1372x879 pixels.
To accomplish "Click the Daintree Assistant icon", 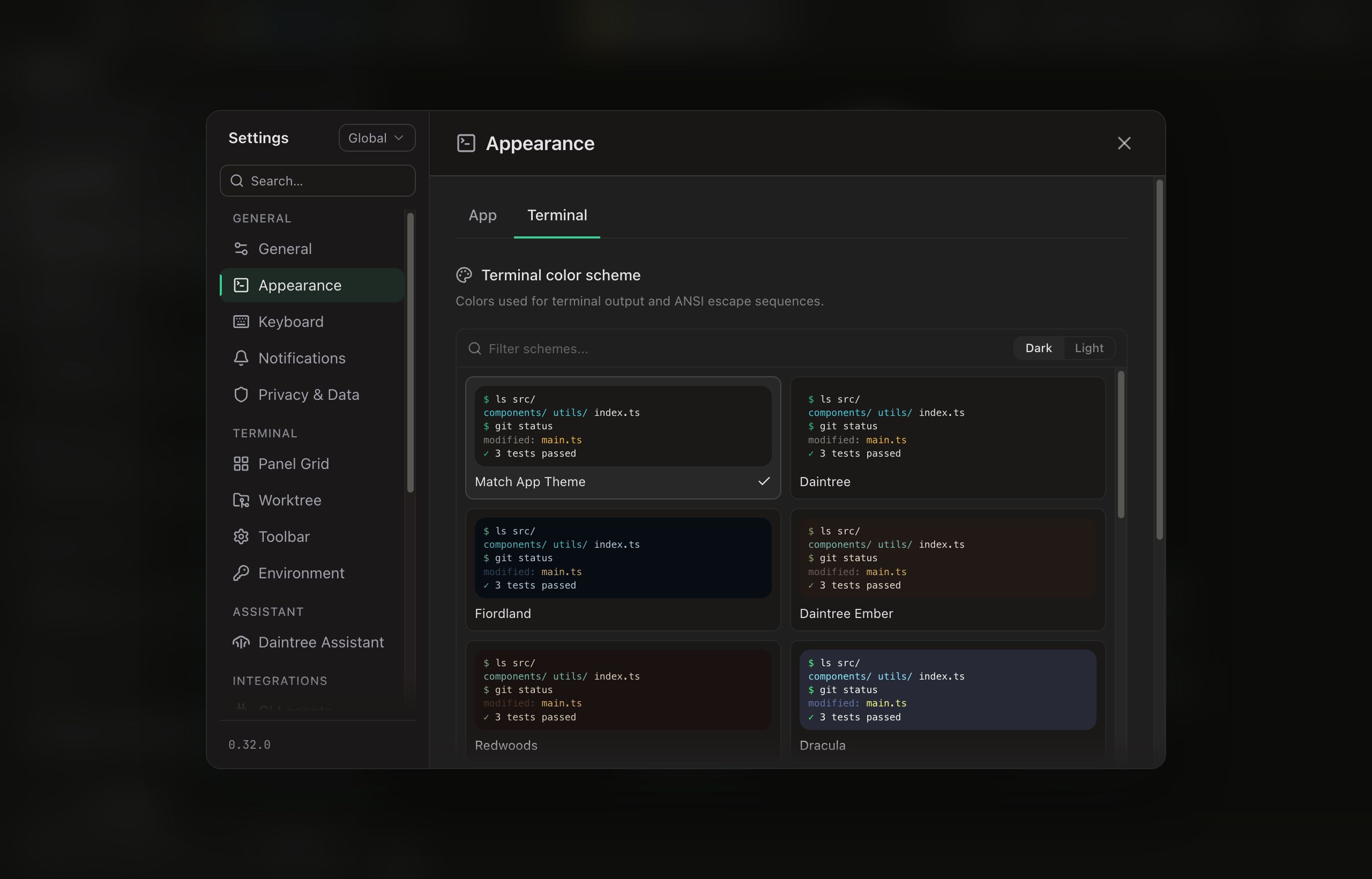I will (x=241, y=643).
